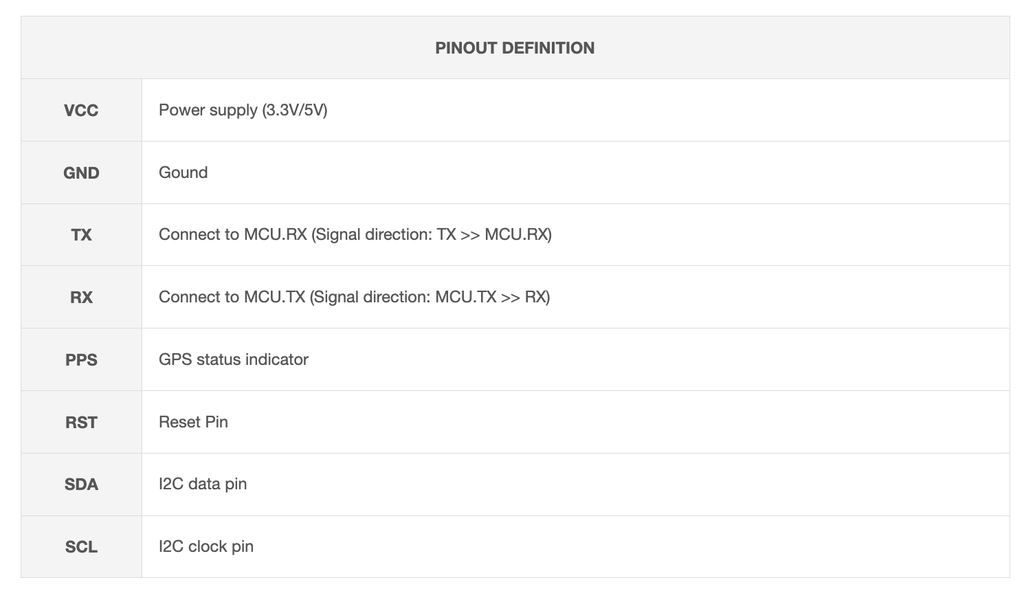This screenshot has width=1024, height=591.
Task: Select the TX pin label cell
Action: [81, 235]
